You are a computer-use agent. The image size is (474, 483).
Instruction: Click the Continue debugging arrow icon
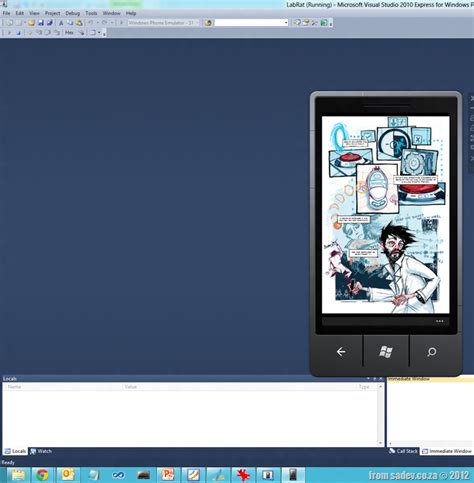(9, 33)
